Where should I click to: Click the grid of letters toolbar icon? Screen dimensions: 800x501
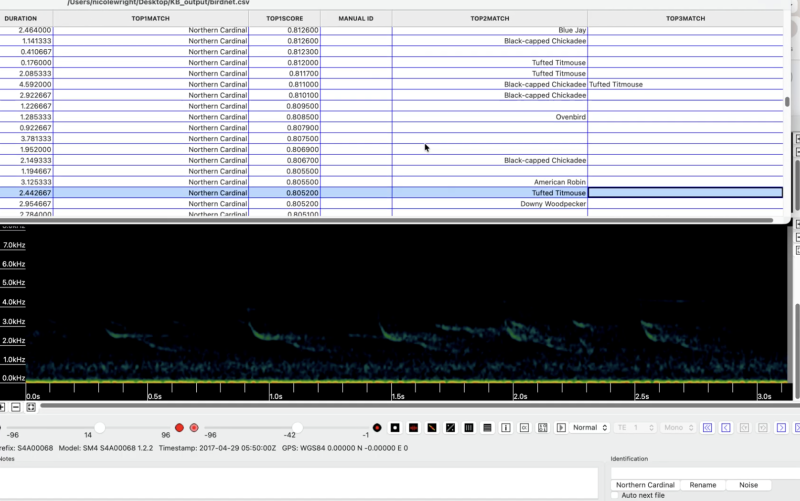point(542,428)
